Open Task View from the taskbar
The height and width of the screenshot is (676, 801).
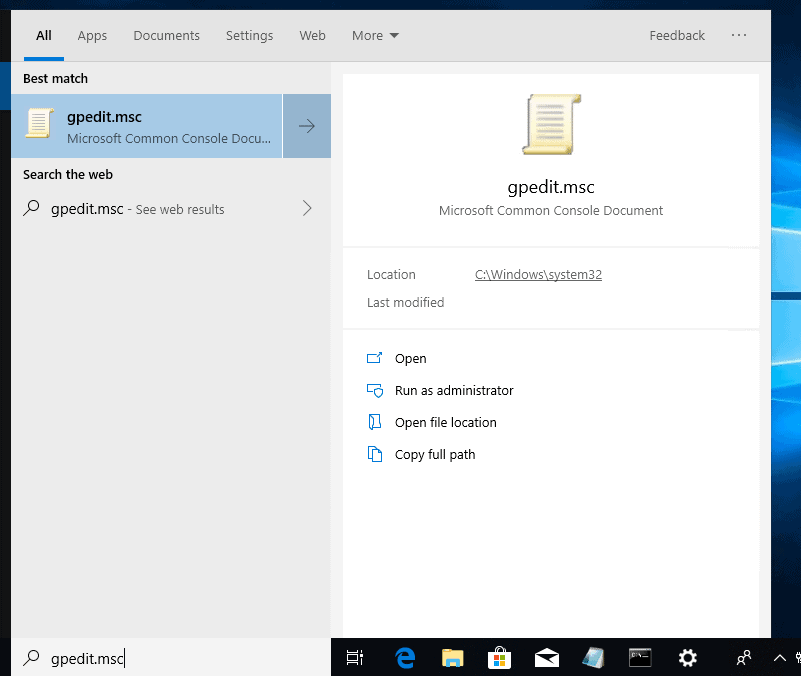(355, 658)
